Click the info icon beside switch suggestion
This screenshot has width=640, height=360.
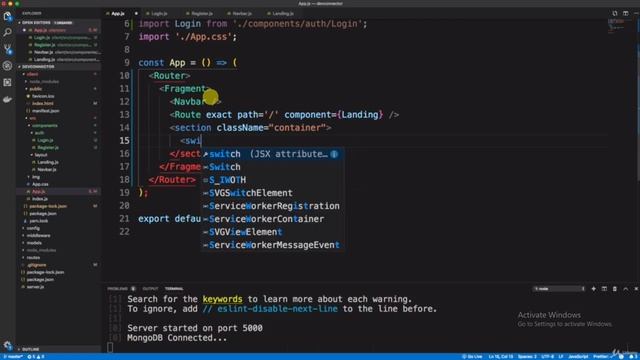coord(334,154)
